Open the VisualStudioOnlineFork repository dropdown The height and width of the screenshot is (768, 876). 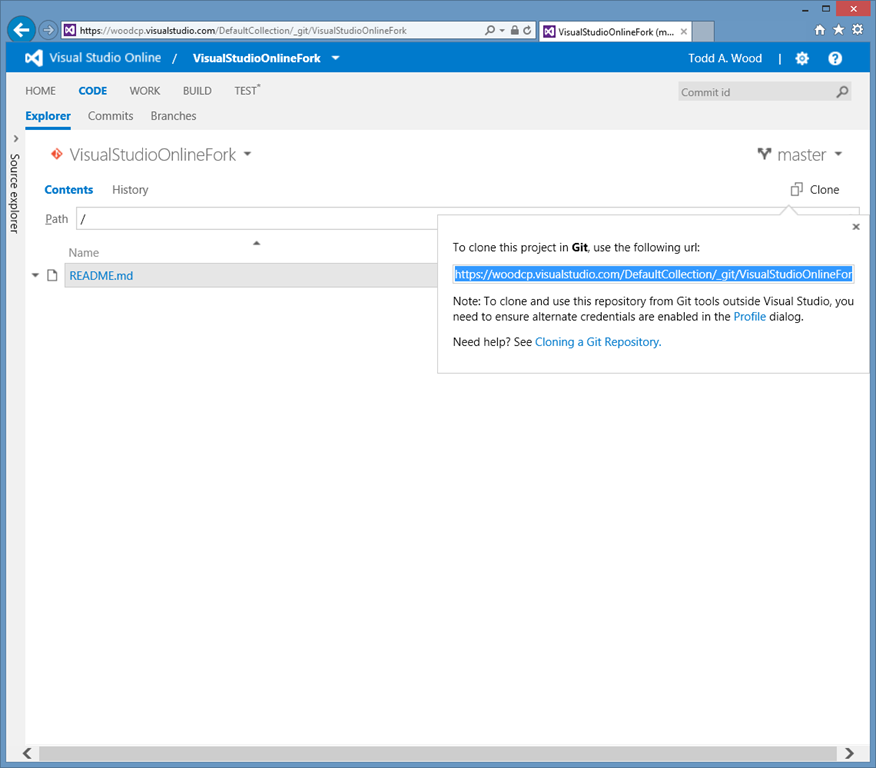[247, 154]
